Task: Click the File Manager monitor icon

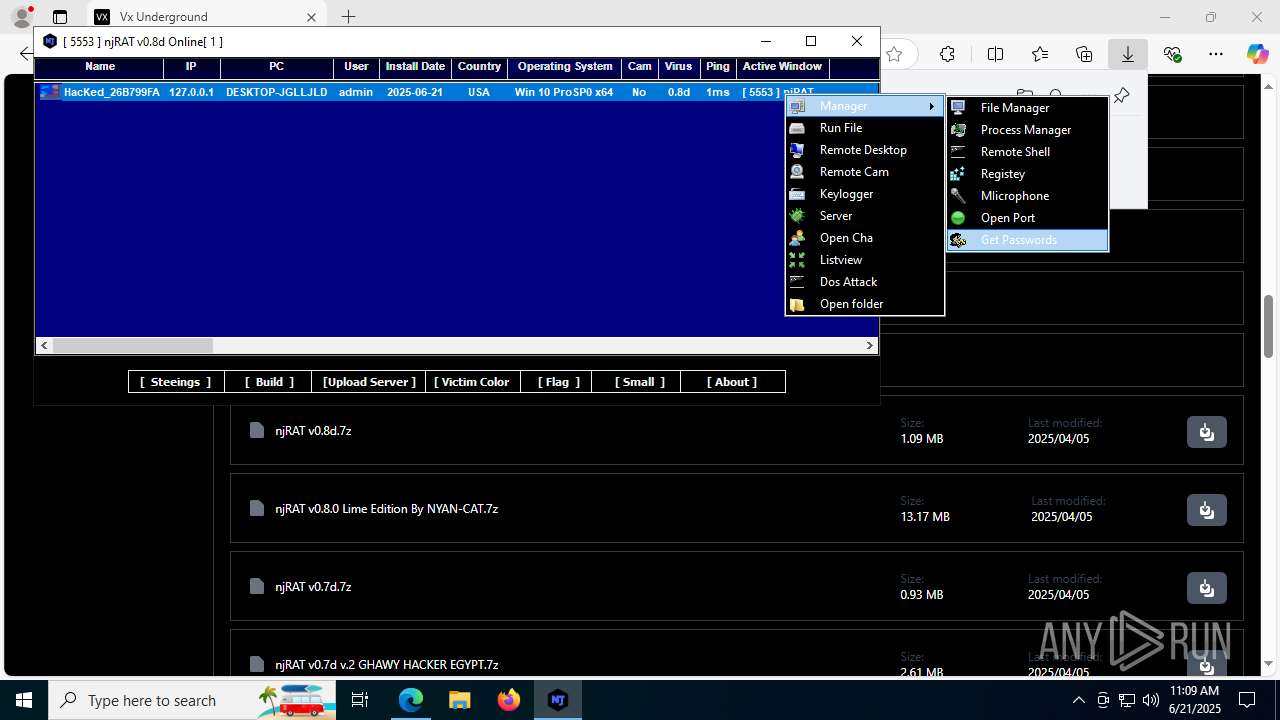Action: (x=958, y=108)
